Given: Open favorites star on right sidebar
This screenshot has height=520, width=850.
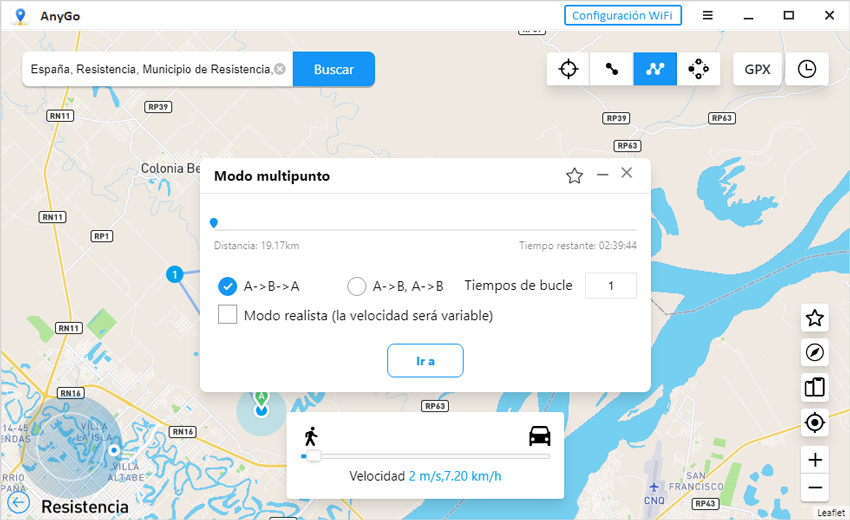Looking at the screenshot, I should tap(815, 318).
